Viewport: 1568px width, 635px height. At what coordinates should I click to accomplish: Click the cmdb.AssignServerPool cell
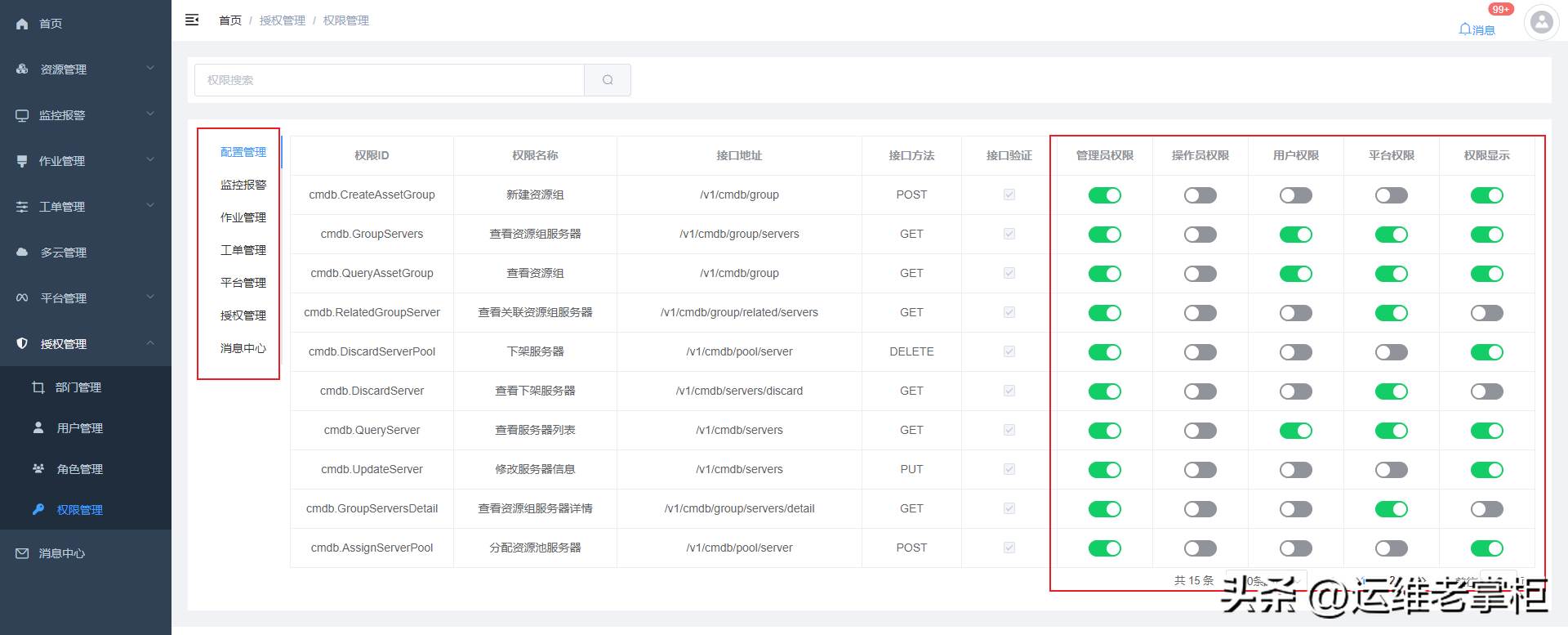(372, 548)
